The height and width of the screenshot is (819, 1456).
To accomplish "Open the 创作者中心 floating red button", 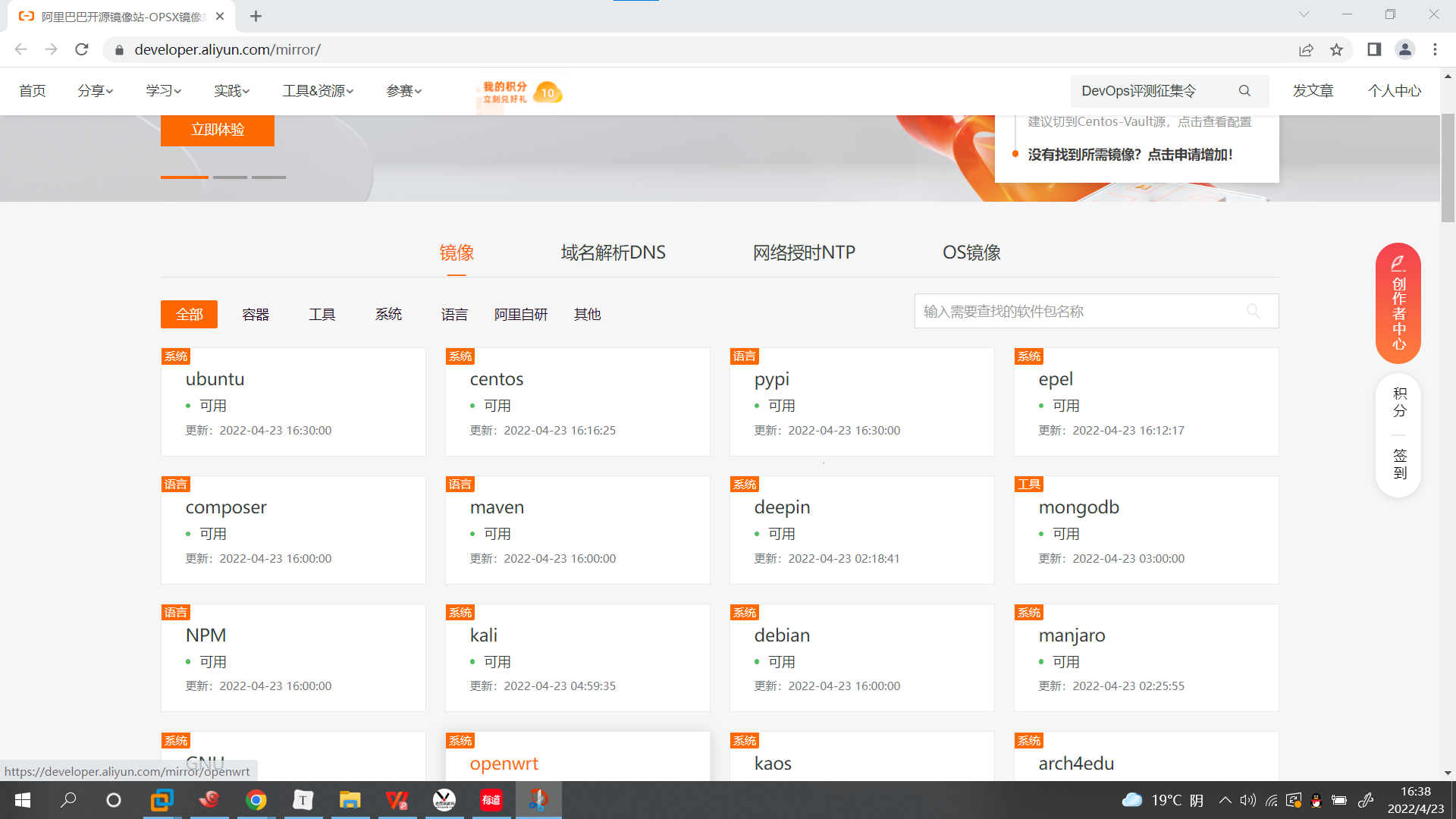I will point(1398,303).
